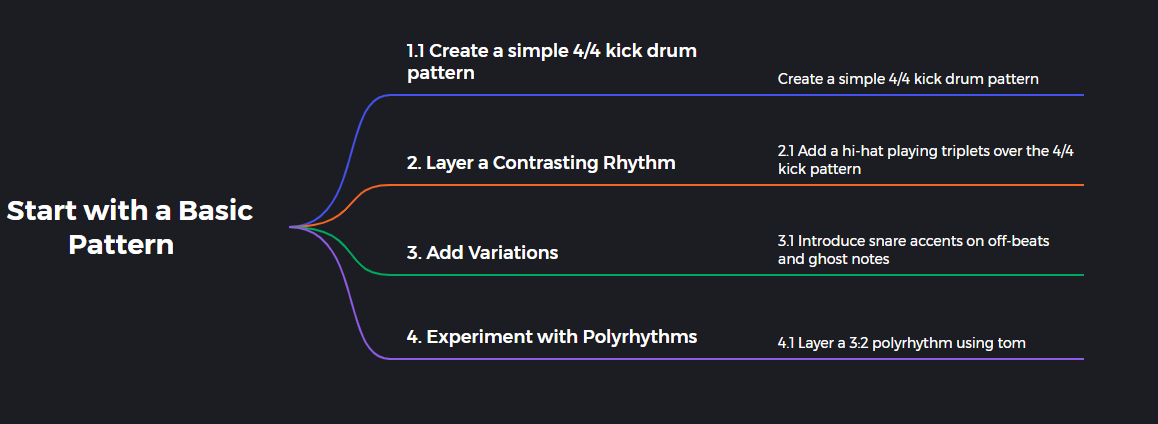The image size is (1158, 424).
Task: Select the root node 'Start with a Basic Pattern'
Action: [130, 227]
